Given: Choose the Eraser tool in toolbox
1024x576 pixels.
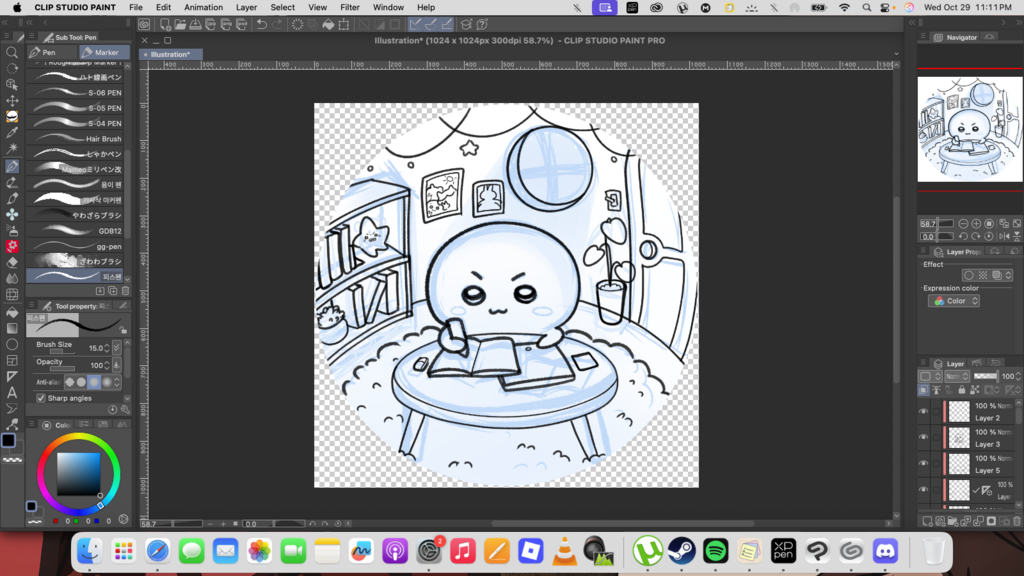Looking at the screenshot, I should point(12,262).
